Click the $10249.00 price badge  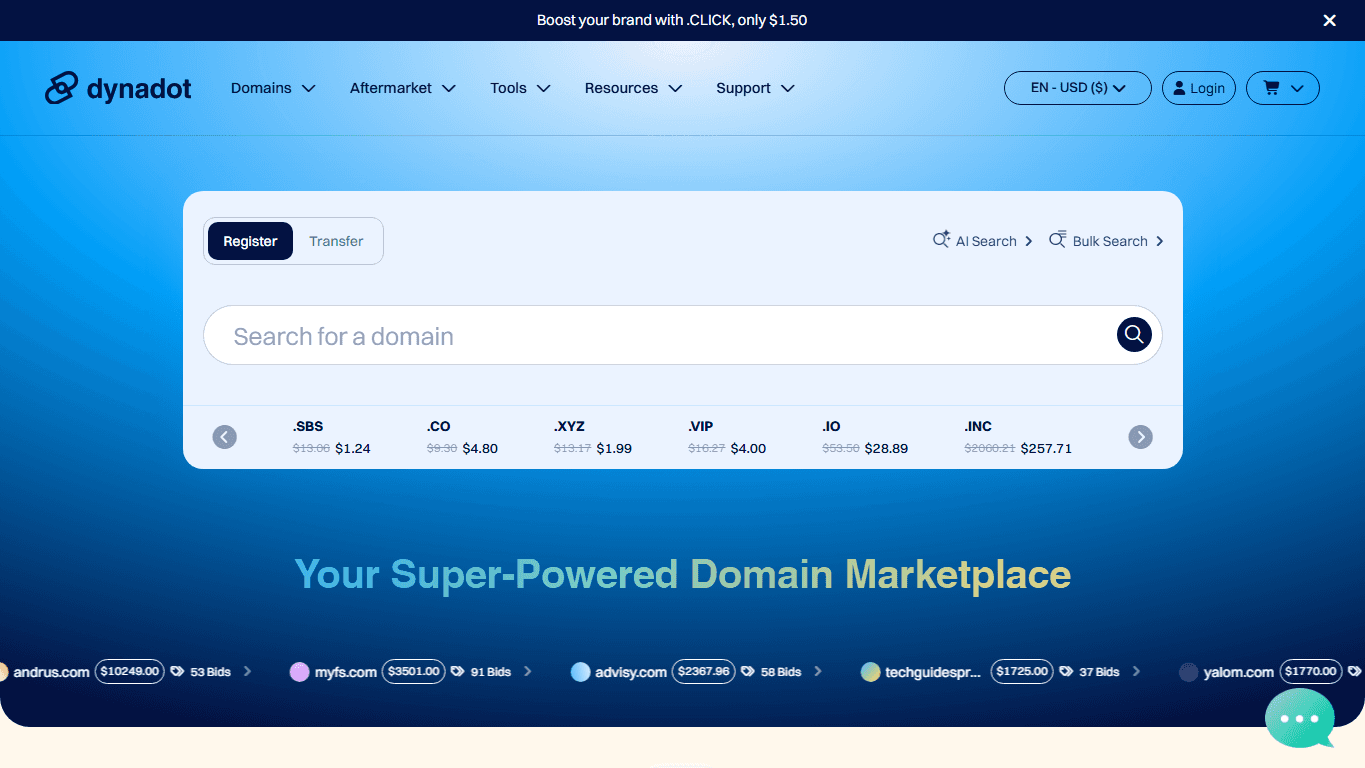pyautogui.click(x=130, y=671)
